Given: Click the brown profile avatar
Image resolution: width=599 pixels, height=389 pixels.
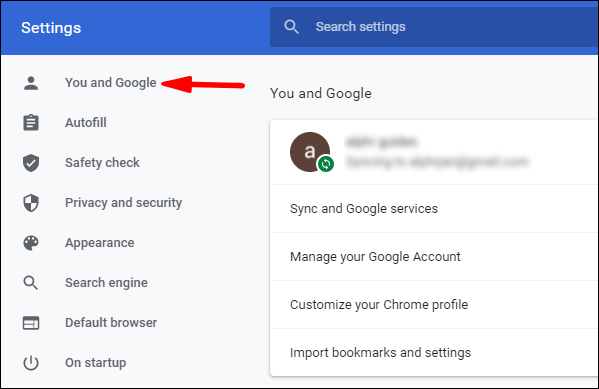Looking at the screenshot, I should click(x=310, y=152).
